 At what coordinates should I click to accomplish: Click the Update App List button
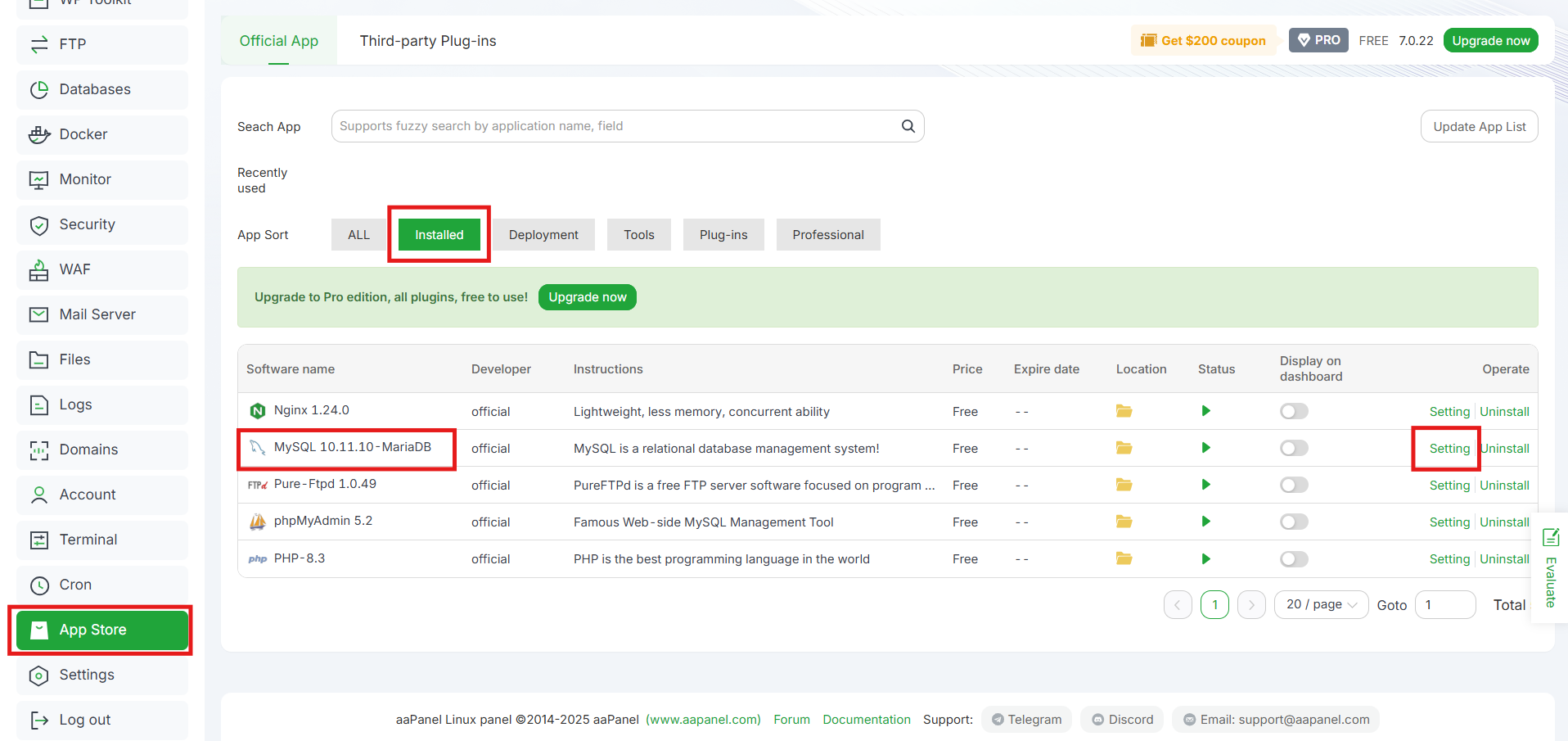point(1479,126)
